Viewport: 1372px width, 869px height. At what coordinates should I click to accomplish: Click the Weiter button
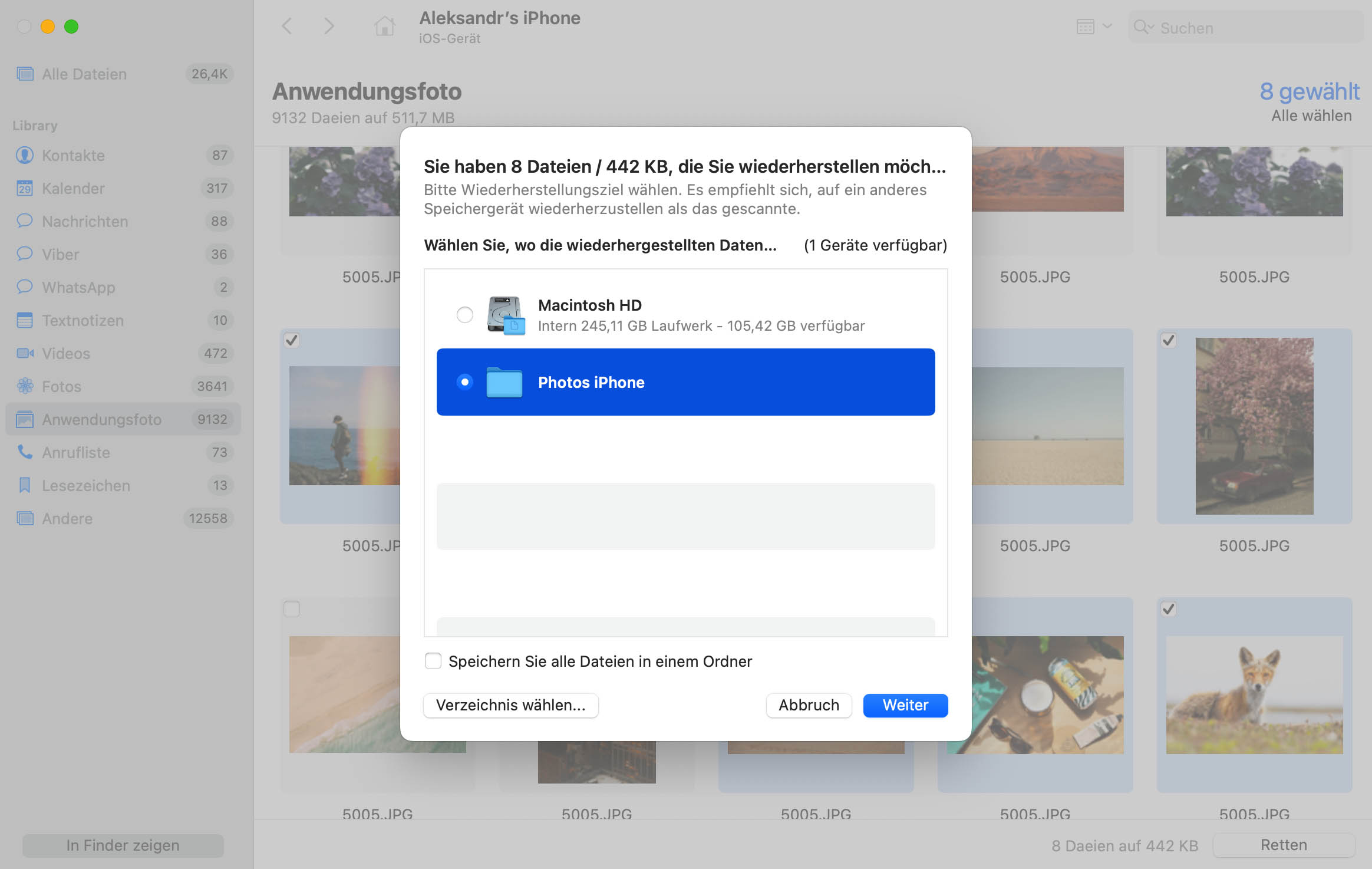[x=905, y=705]
